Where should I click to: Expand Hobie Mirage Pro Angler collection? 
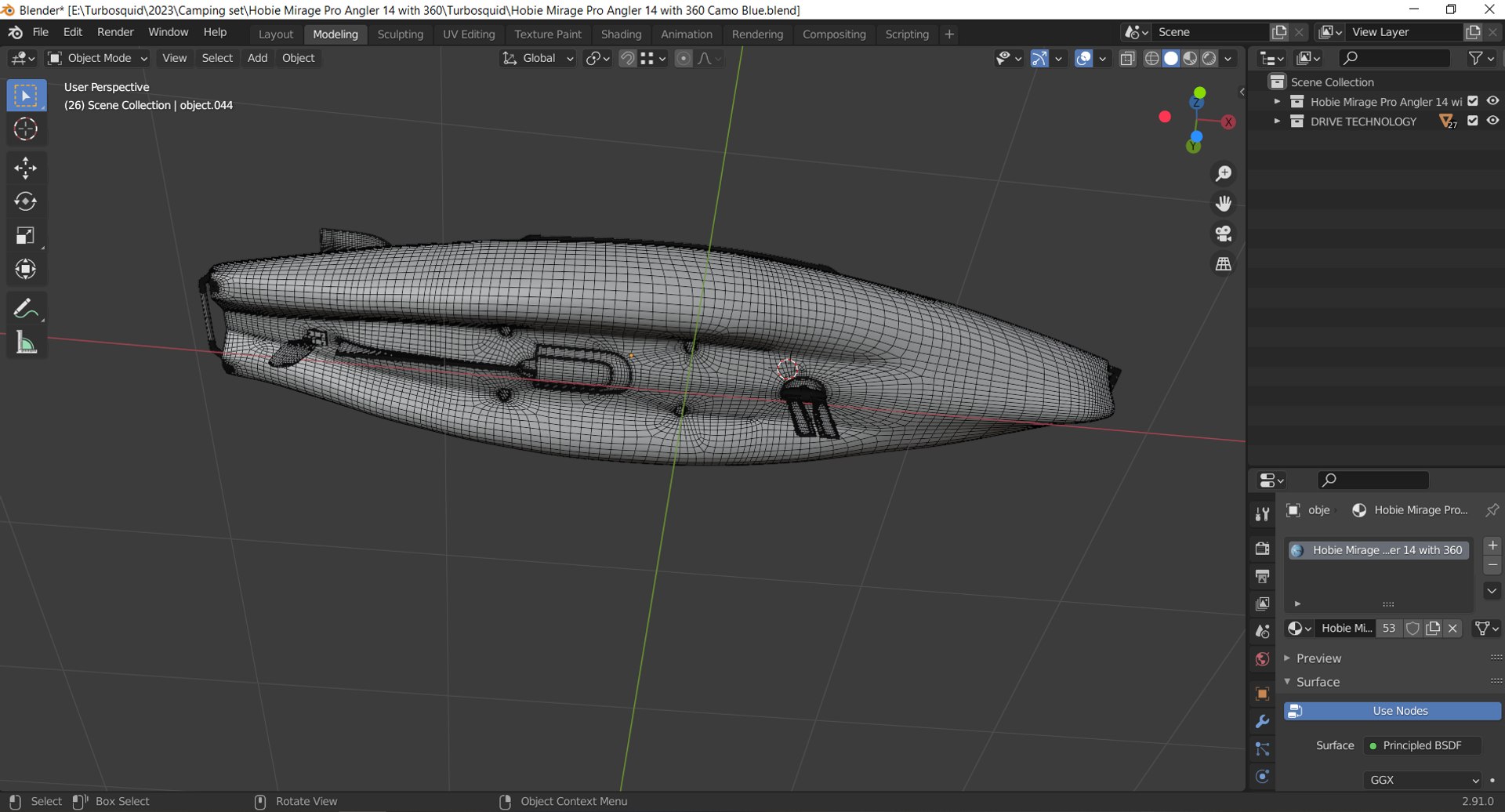[x=1277, y=101]
